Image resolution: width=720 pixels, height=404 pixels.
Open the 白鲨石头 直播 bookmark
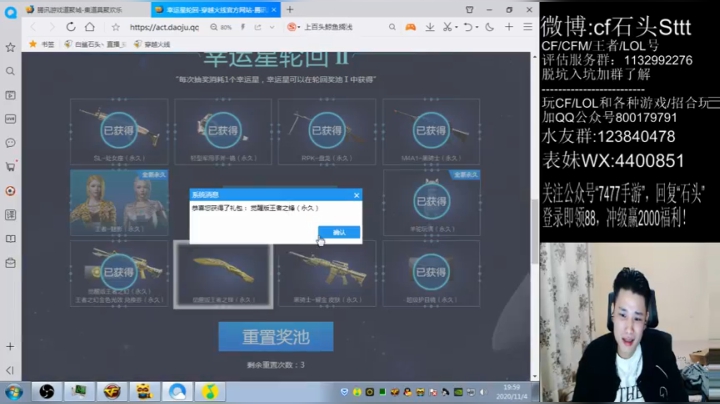(94, 44)
